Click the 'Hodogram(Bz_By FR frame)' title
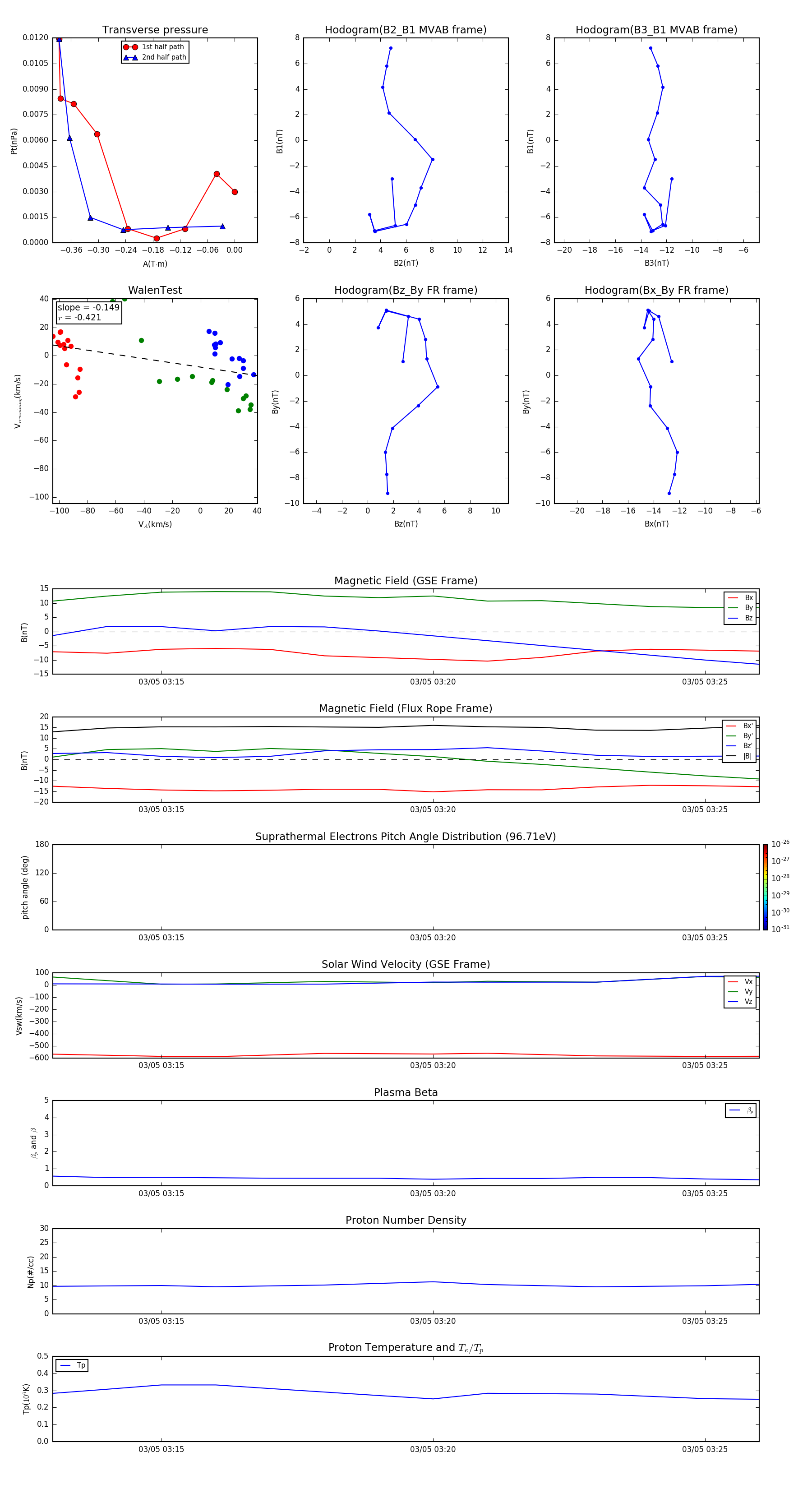Screen dimensions: 812x1489 pyautogui.click(x=406, y=290)
